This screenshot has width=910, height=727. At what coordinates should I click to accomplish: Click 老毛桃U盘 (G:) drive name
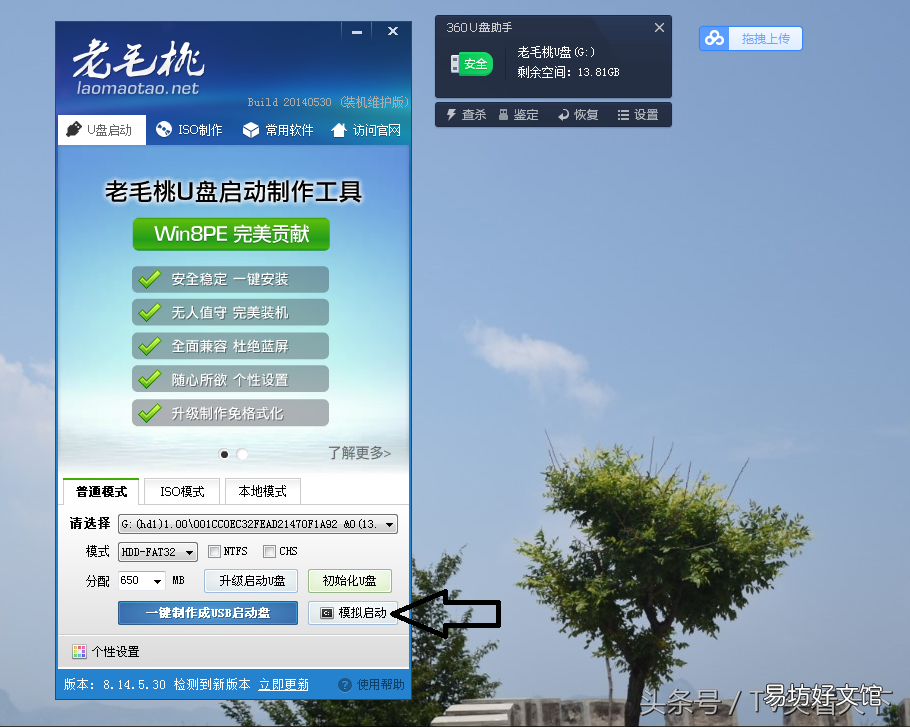point(556,52)
